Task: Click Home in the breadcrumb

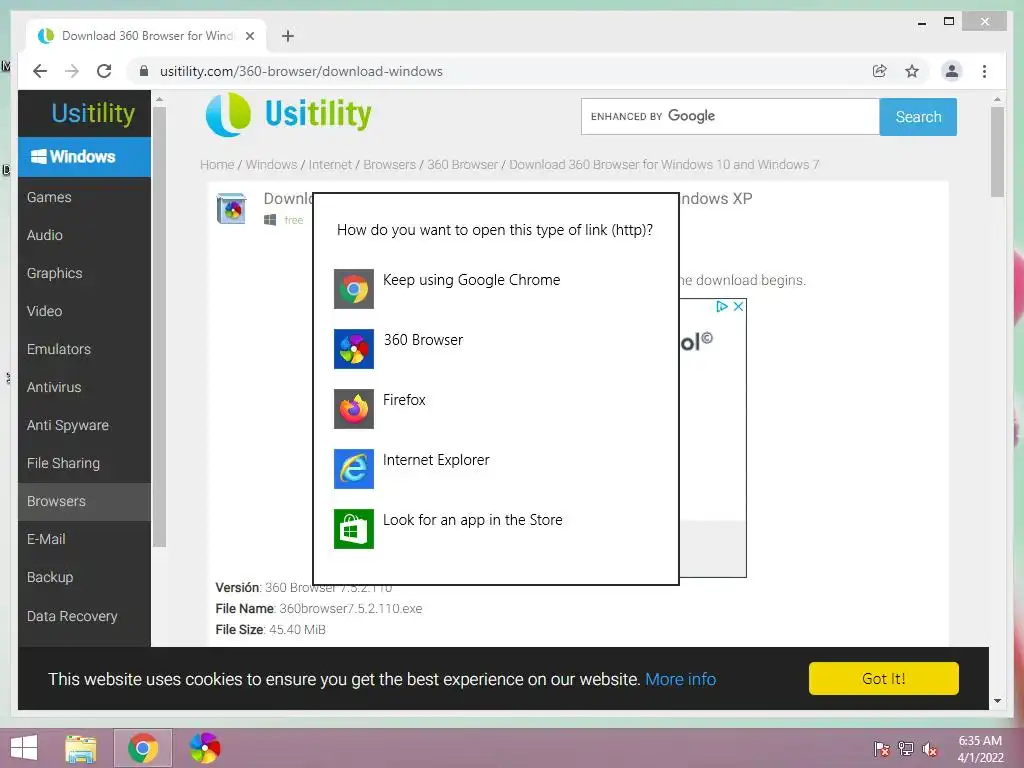Action: tap(217, 165)
